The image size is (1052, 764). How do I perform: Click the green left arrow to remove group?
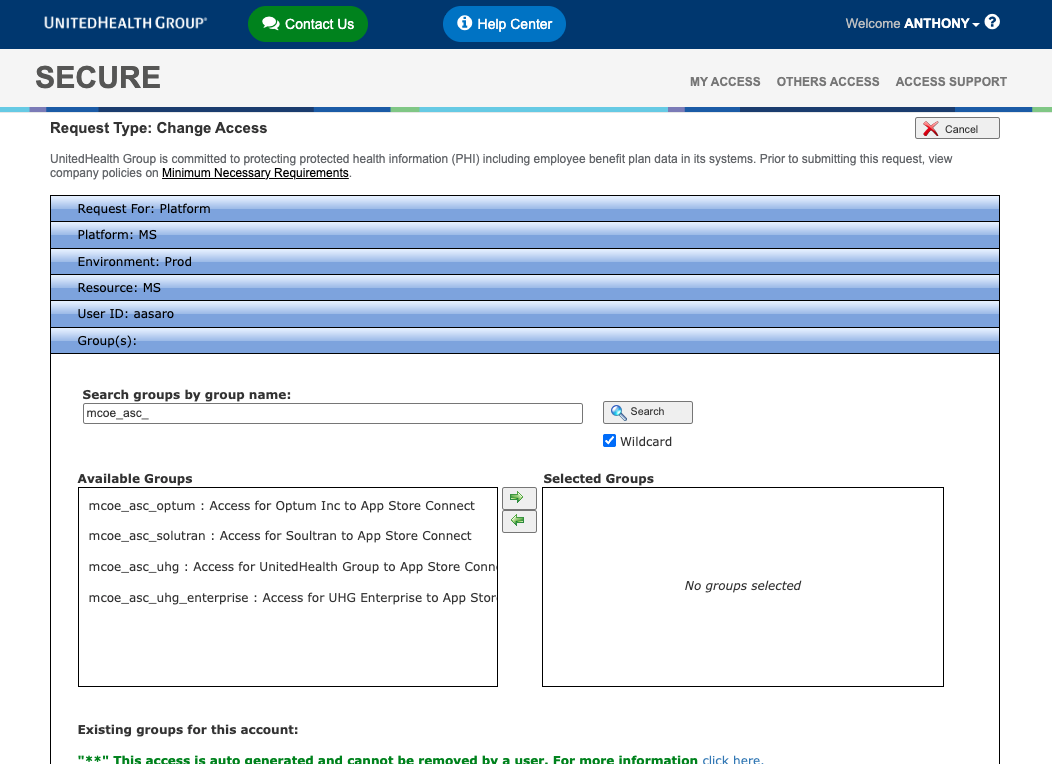(x=519, y=521)
